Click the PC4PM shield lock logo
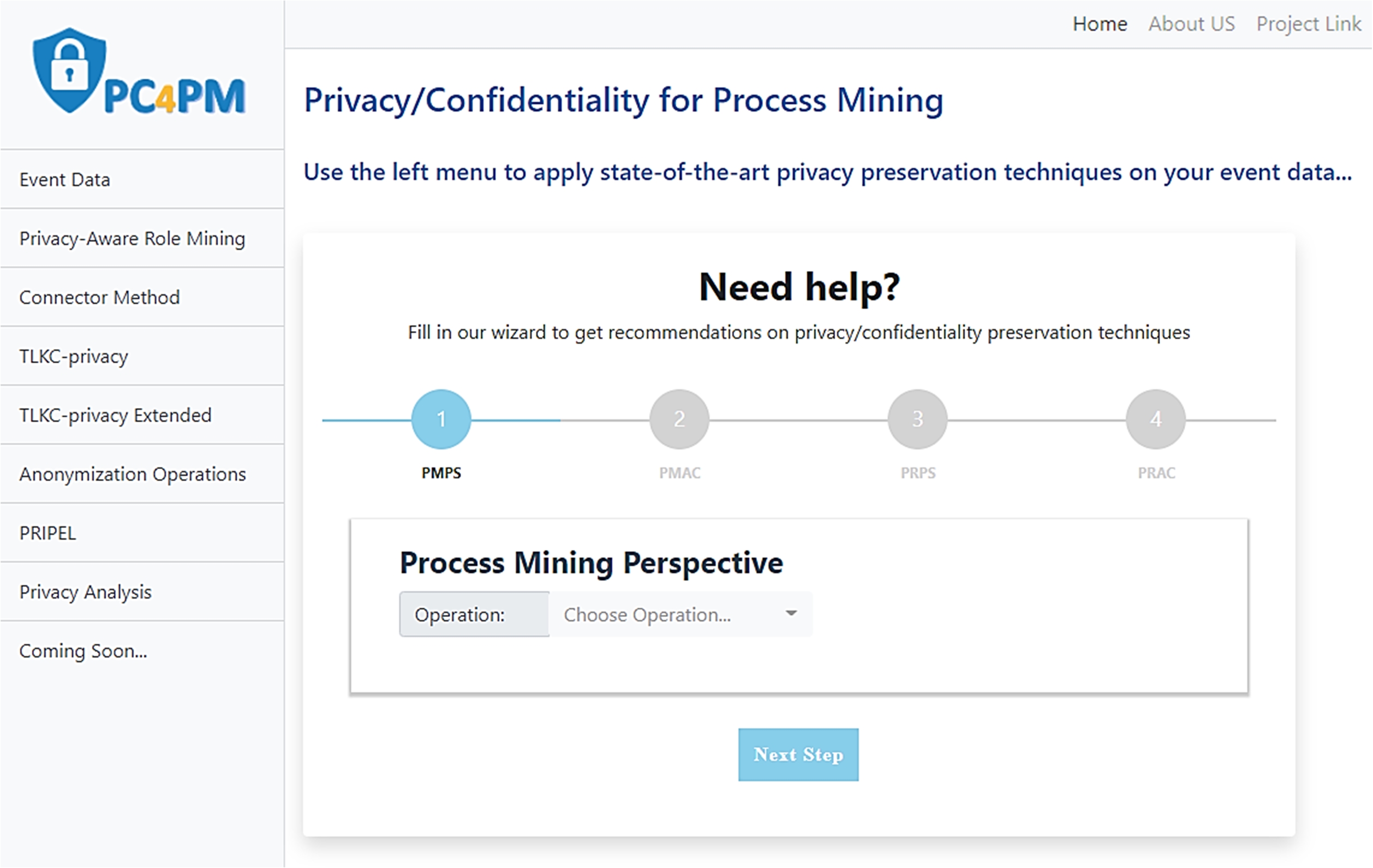The width and height of the screenshot is (1373, 868). pyautogui.click(x=69, y=70)
